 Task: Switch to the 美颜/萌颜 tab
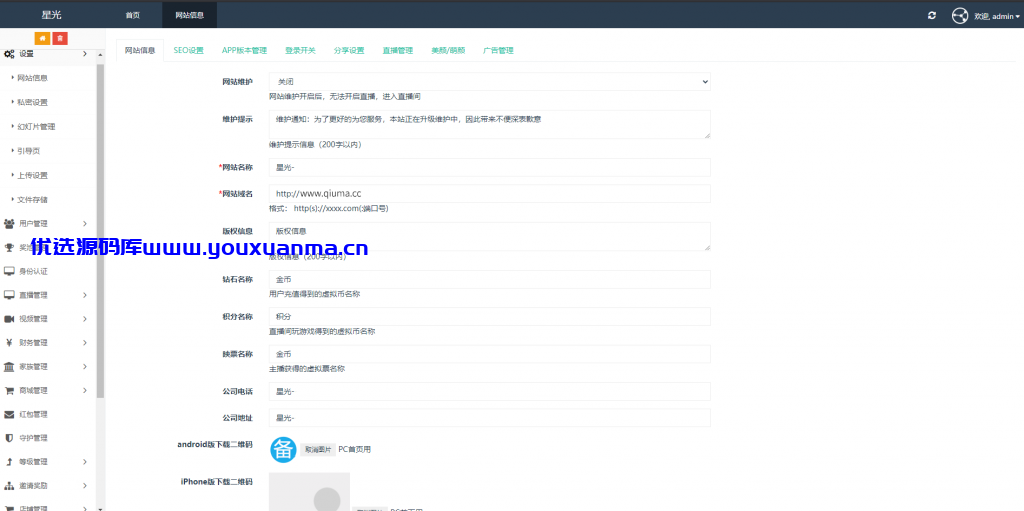tap(448, 50)
